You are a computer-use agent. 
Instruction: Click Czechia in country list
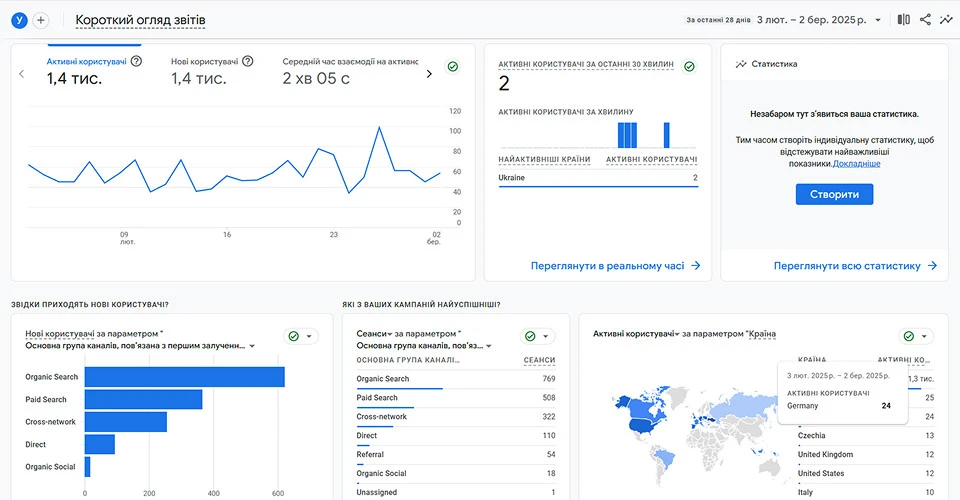(811, 436)
